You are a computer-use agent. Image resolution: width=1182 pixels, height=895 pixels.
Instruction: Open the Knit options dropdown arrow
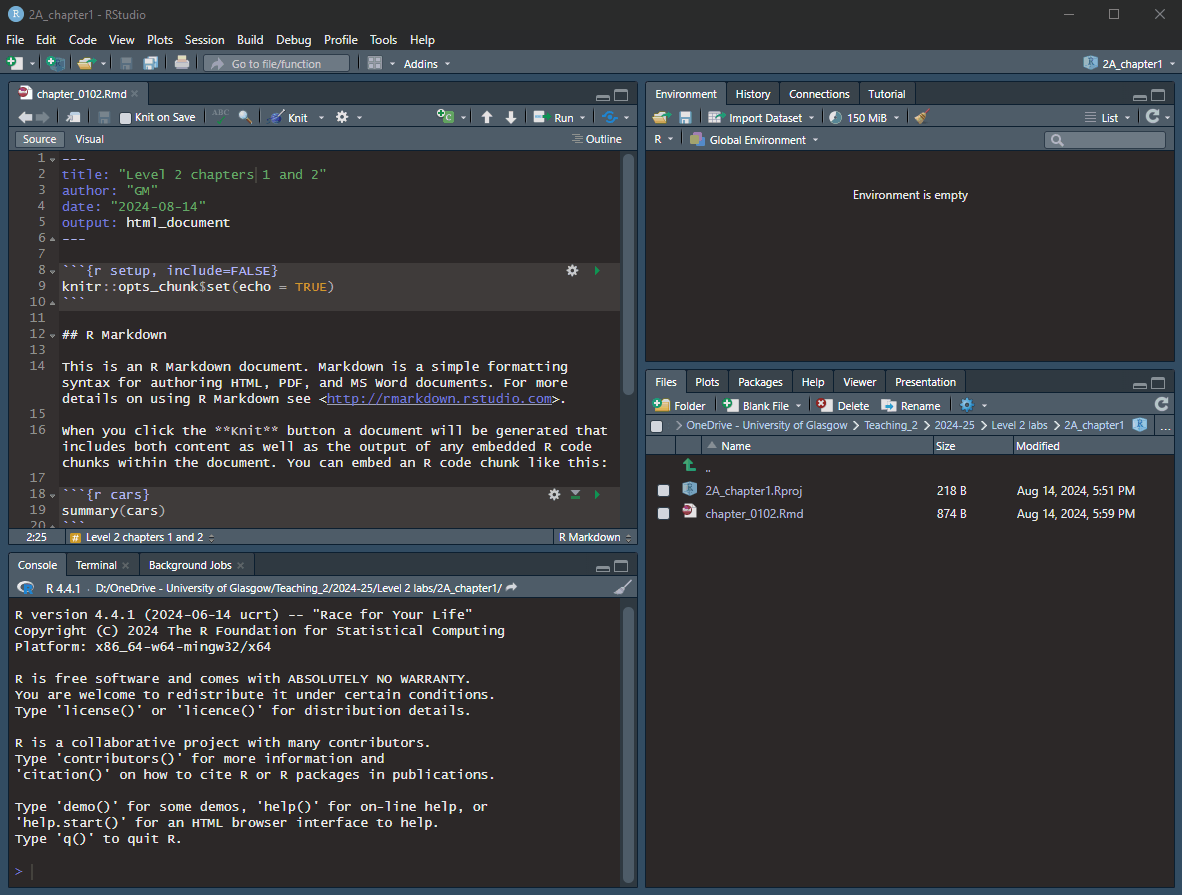point(321,118)
